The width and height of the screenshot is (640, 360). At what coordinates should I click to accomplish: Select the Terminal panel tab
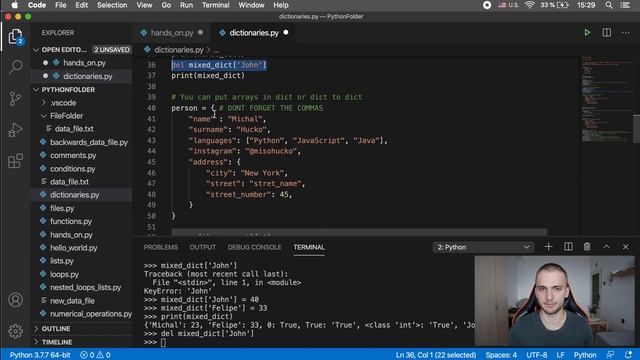(309, 247)
